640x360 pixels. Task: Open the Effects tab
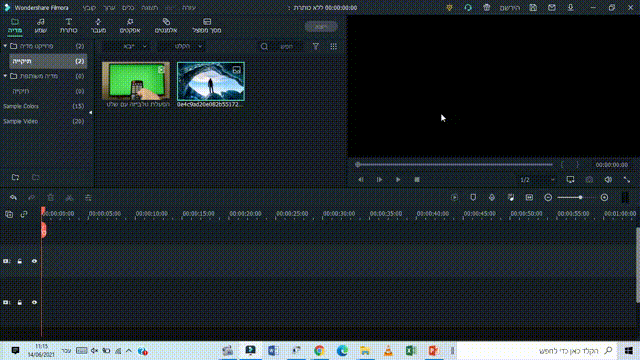pos(130,25)
